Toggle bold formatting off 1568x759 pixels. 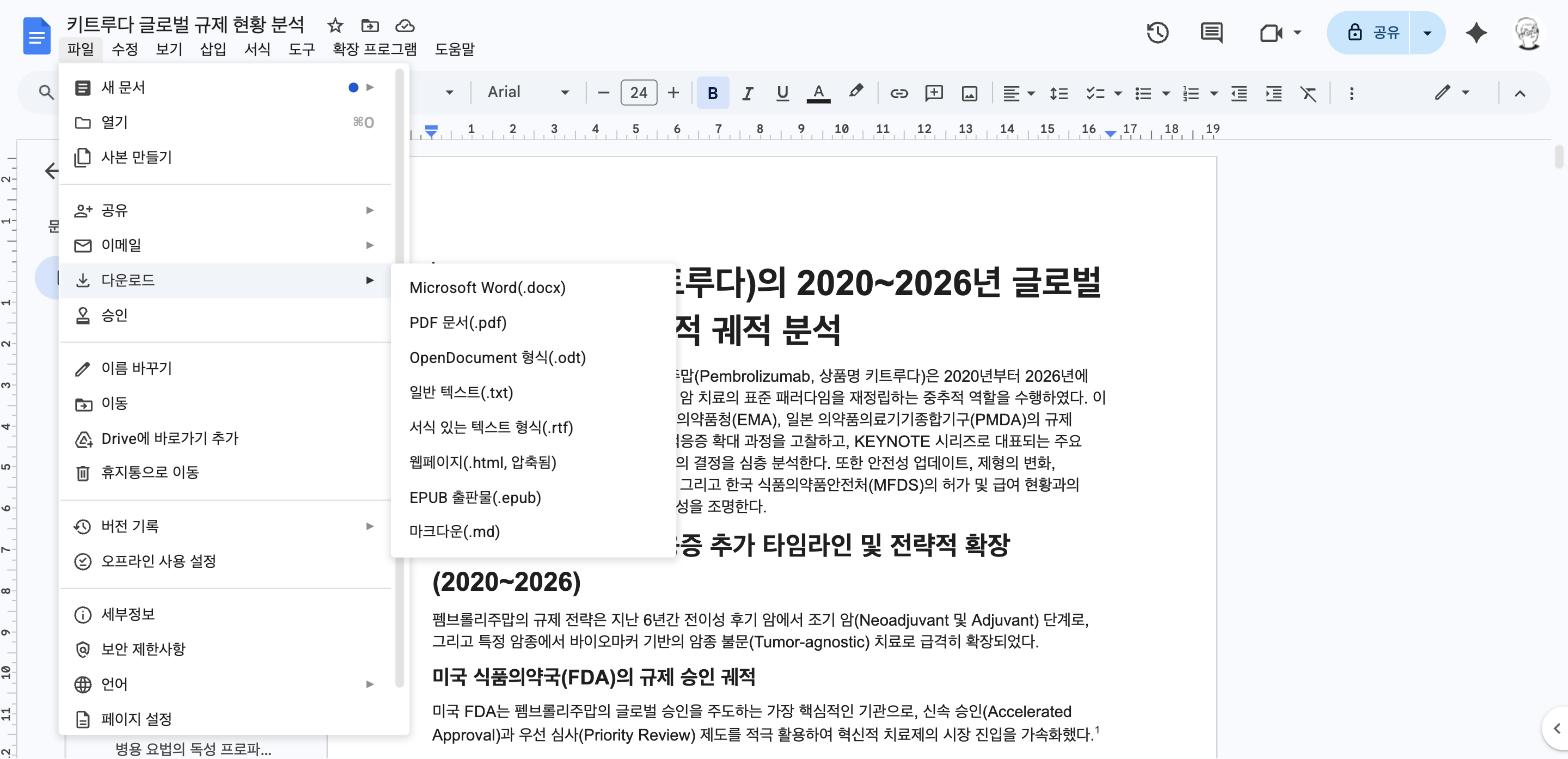coord(713,93)
